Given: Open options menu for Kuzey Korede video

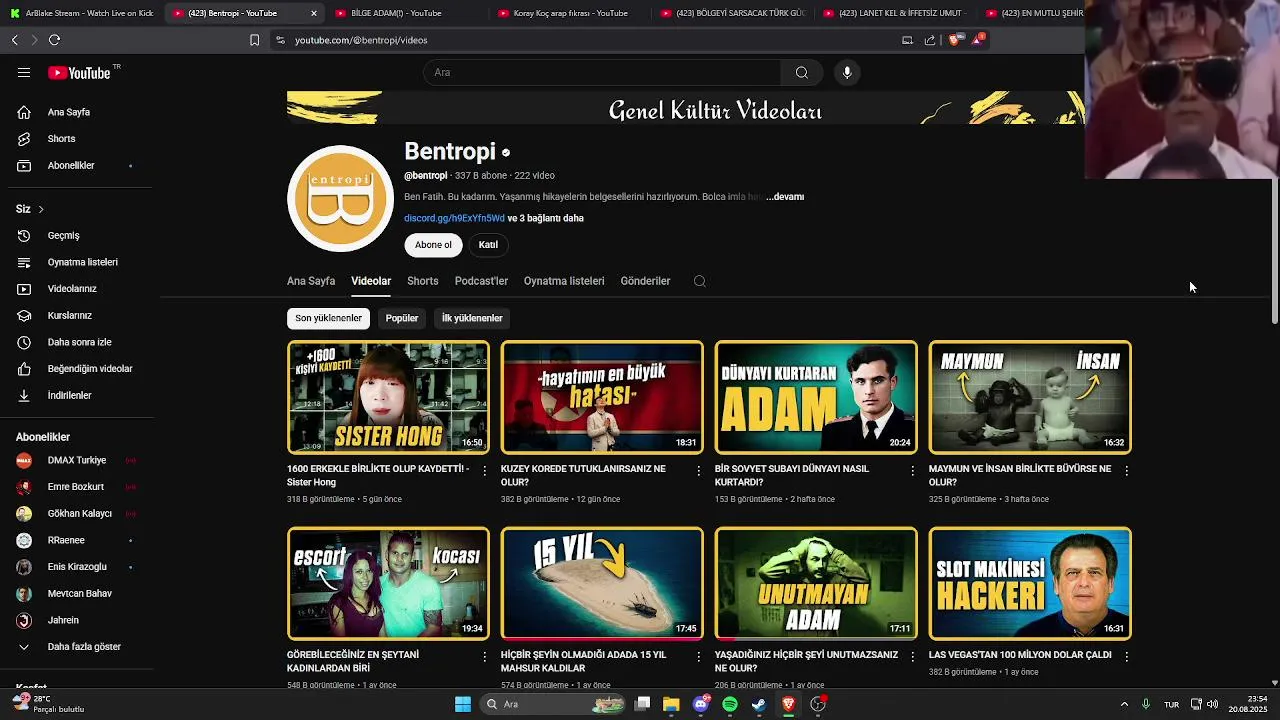Looking at the screenshot, I should pyautogui.click(x=699, y=470).
